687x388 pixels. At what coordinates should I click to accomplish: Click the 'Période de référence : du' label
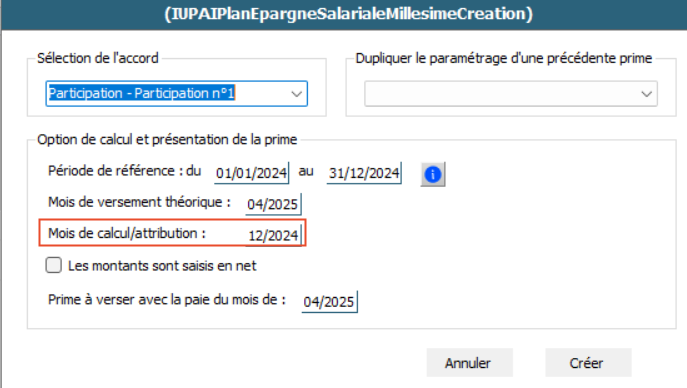click(x=124, y=170)
